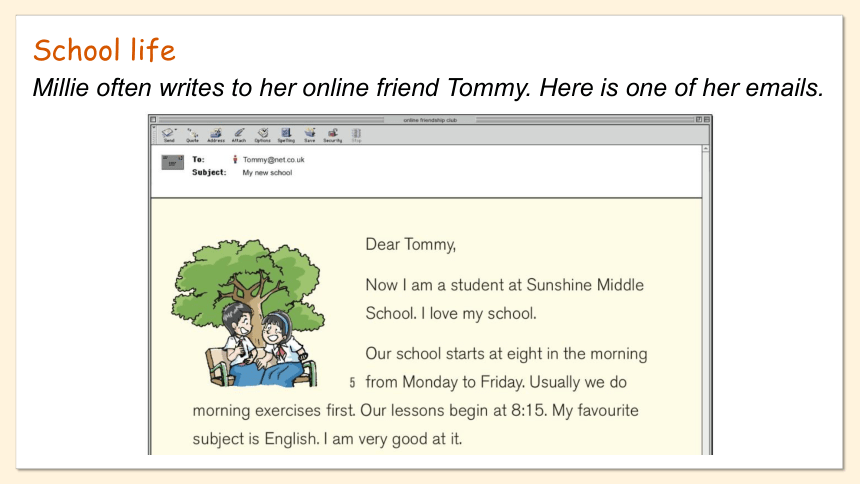Click the Save message icon

coord(310,134)
